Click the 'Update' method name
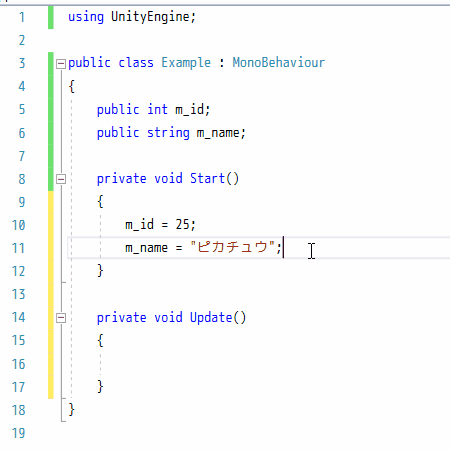This screenshot has height=450, width=450. click(211, 317)
